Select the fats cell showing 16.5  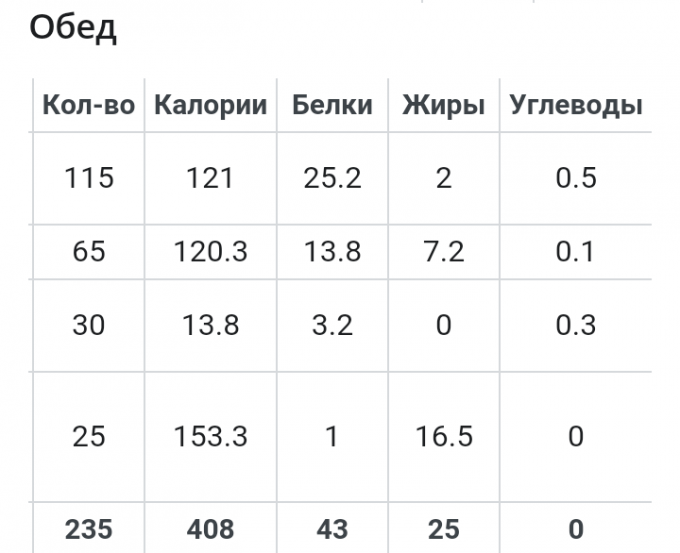pyautogui.click(x=443, y=436)
